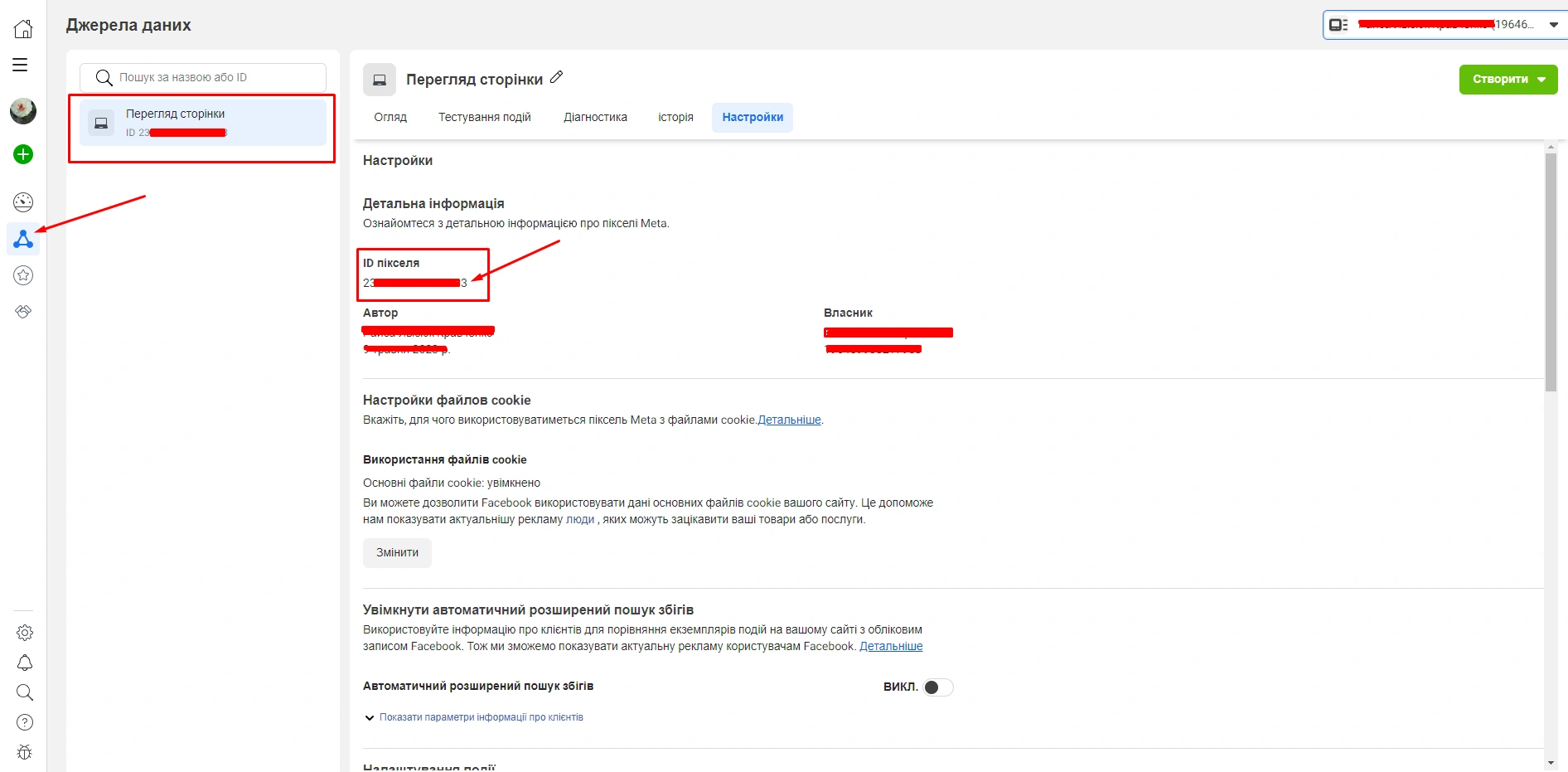The image size is (1568, 772).
Task: Click the help question mark icon
Action: (x=25, y=722)
